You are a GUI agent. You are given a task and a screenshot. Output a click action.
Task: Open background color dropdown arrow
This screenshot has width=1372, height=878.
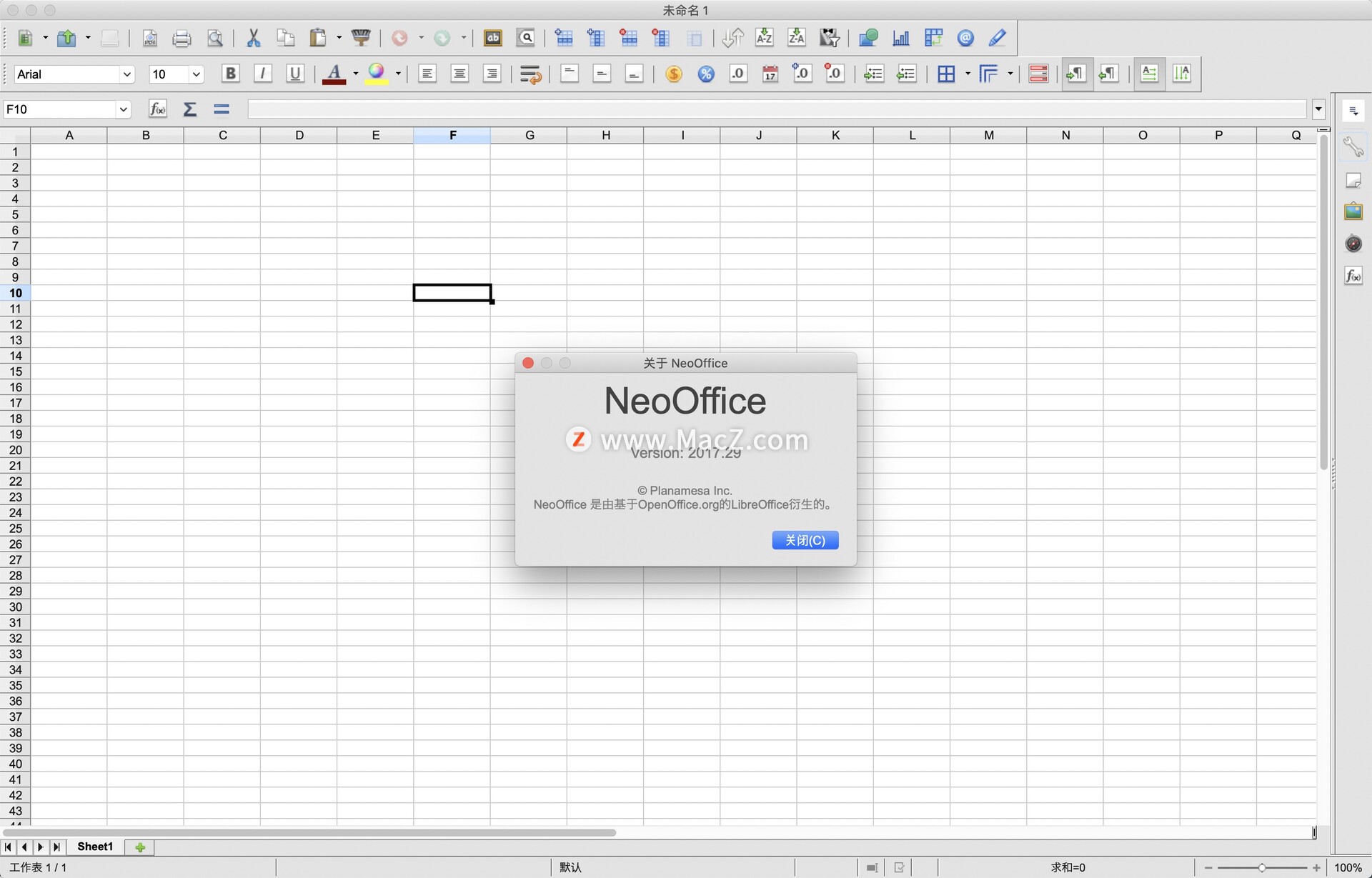[x=398, y=74]
